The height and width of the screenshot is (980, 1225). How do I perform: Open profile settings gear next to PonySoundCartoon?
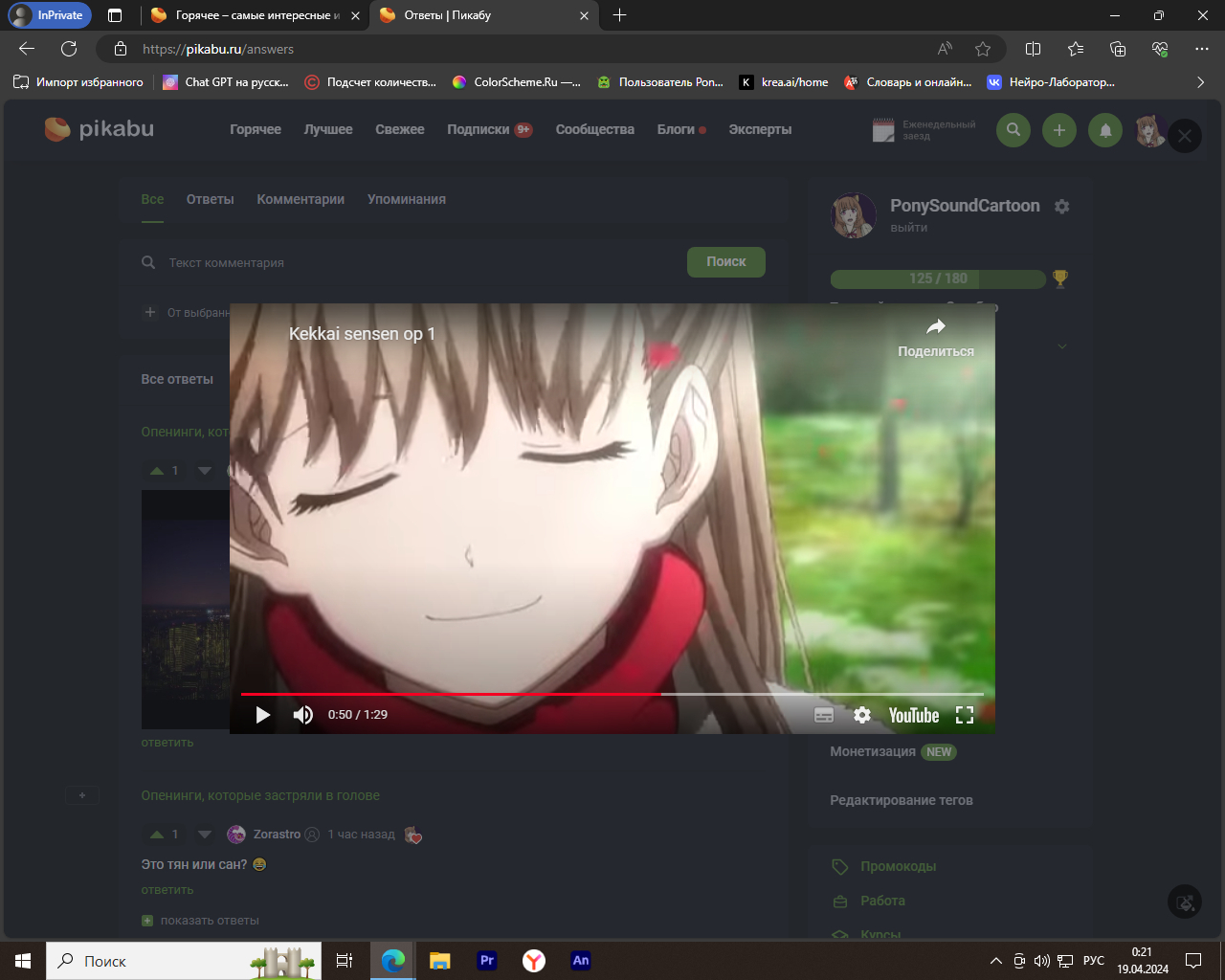pos(1061,207)
